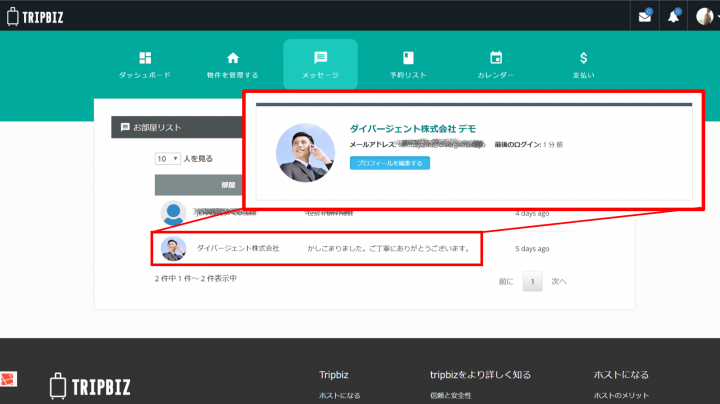This screenshot has width=720, height=404.
Task: Click the 5 days ago timestamp
Action: (x=532, y=248)
